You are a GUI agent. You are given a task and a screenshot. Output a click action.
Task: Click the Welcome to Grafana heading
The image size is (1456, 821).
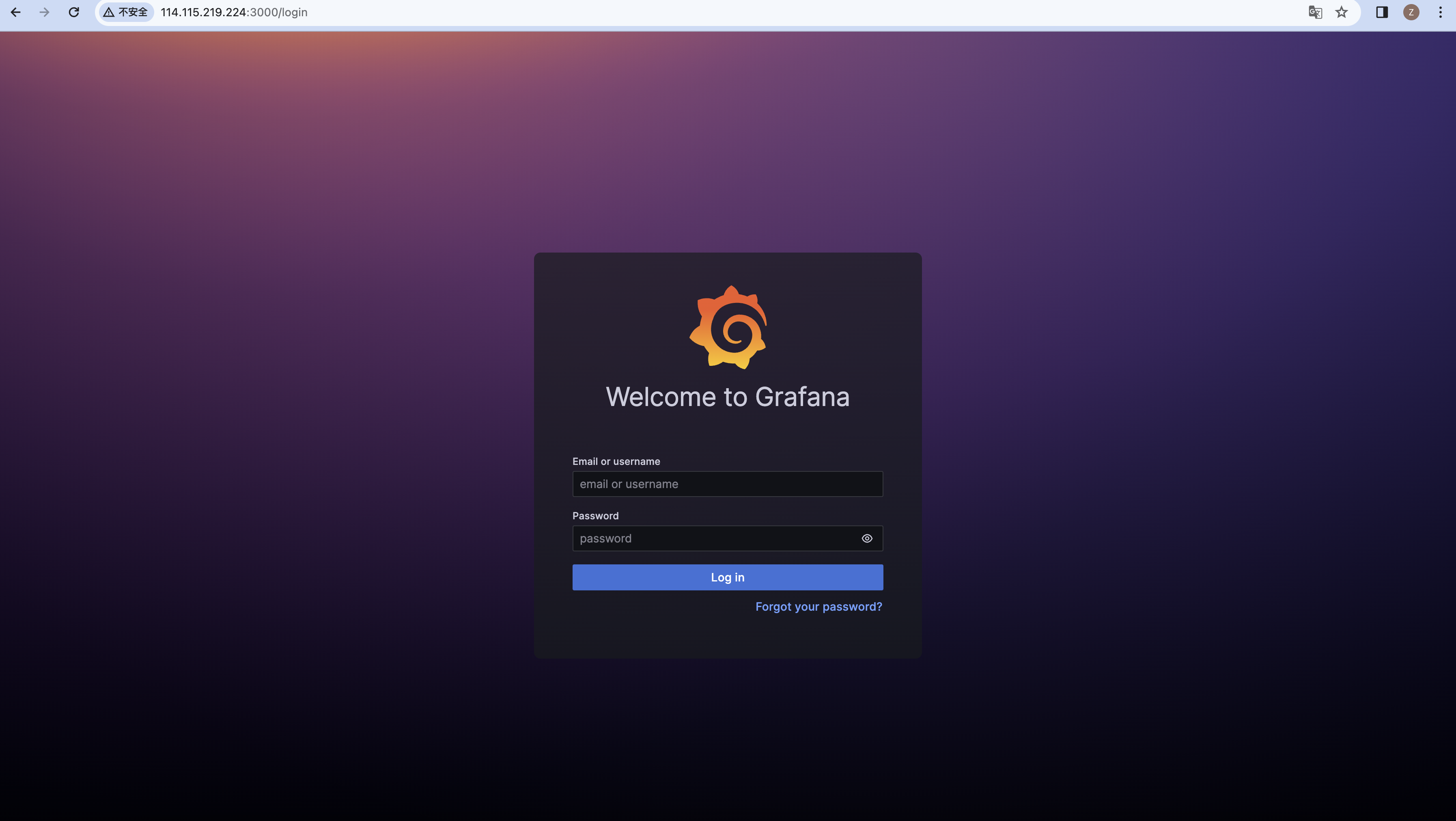point(728,396)
